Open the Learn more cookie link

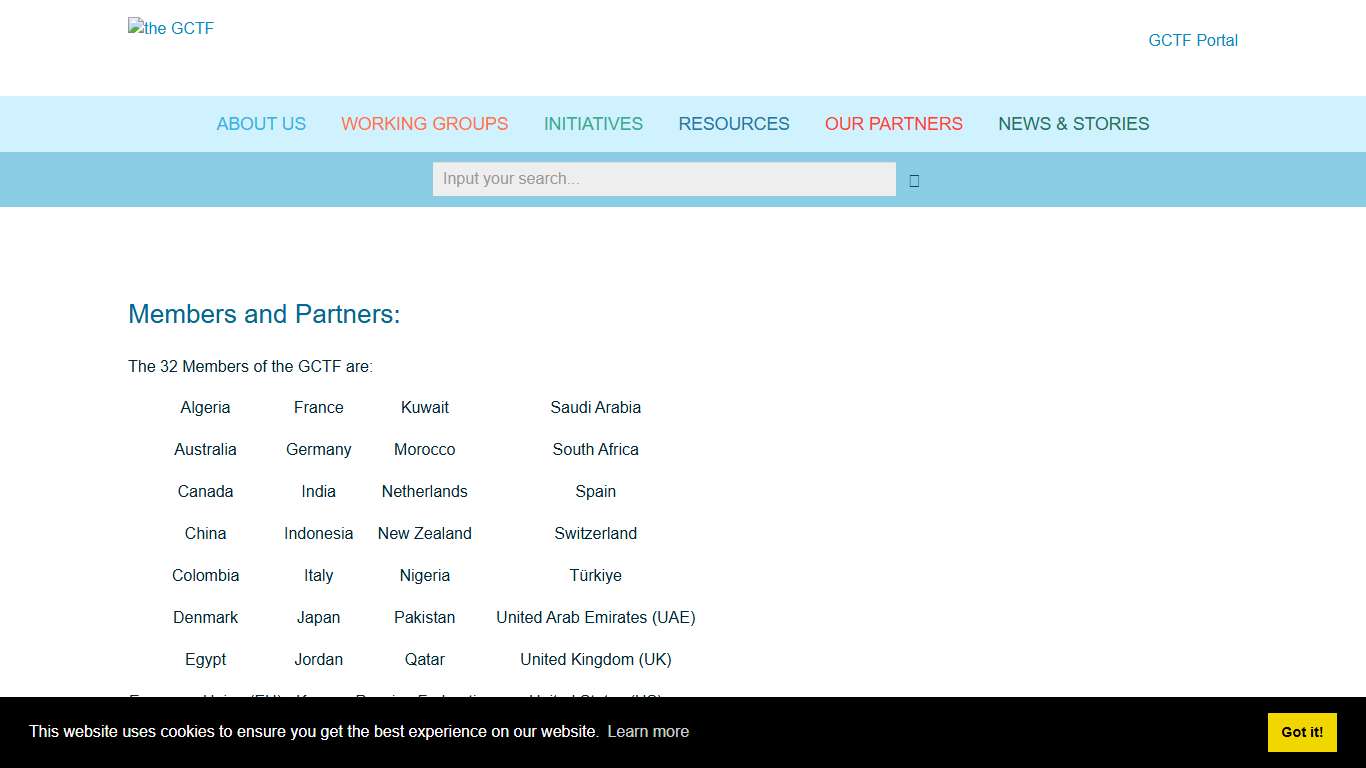tap(648, 732)
